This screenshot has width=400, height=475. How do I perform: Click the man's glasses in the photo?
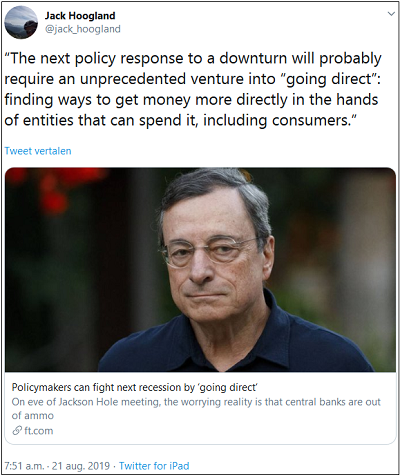click(x=208, y=250)
